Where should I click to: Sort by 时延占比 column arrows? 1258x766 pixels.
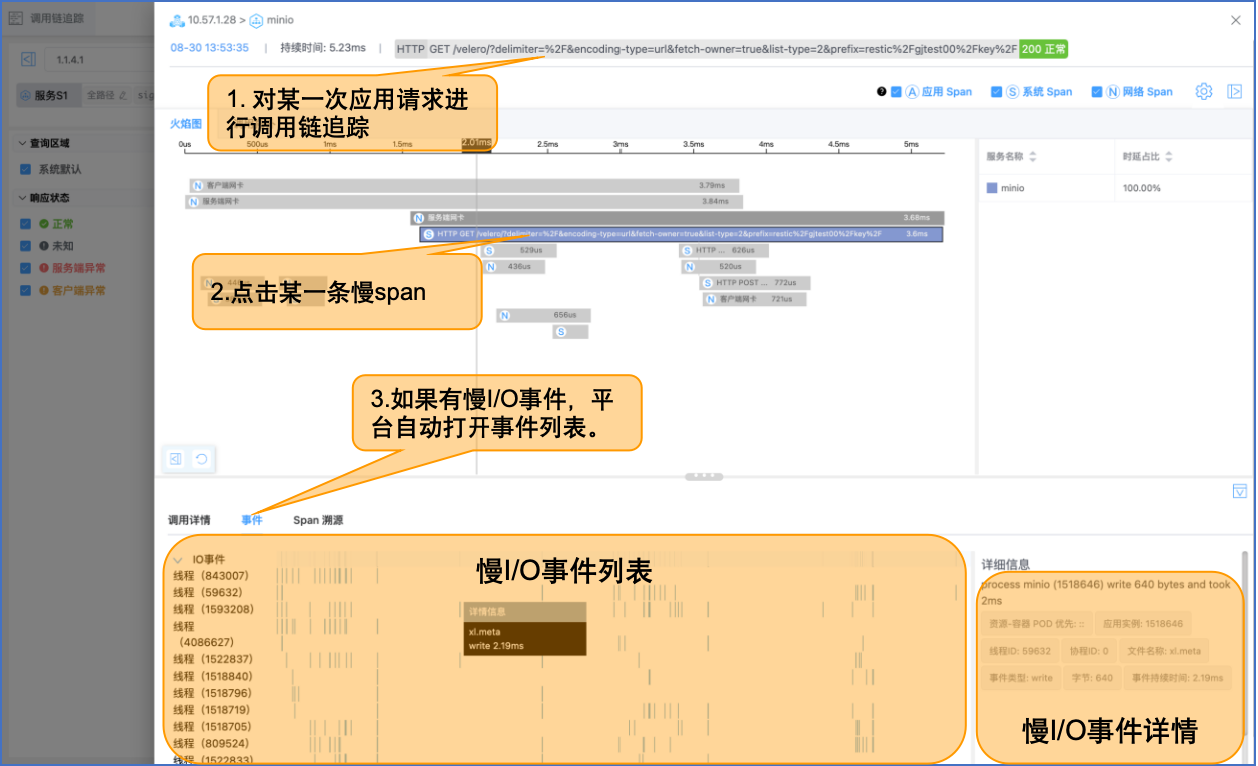(1171, 155)
